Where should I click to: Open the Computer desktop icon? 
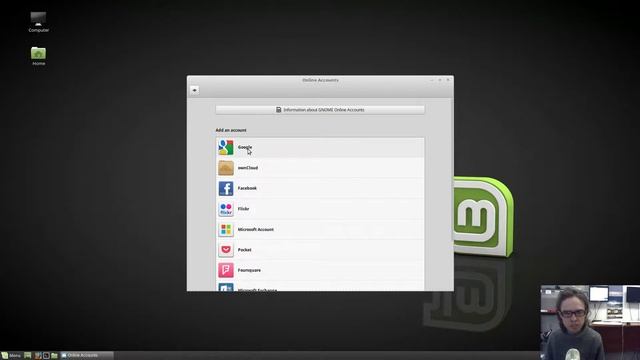coord(38,22)
